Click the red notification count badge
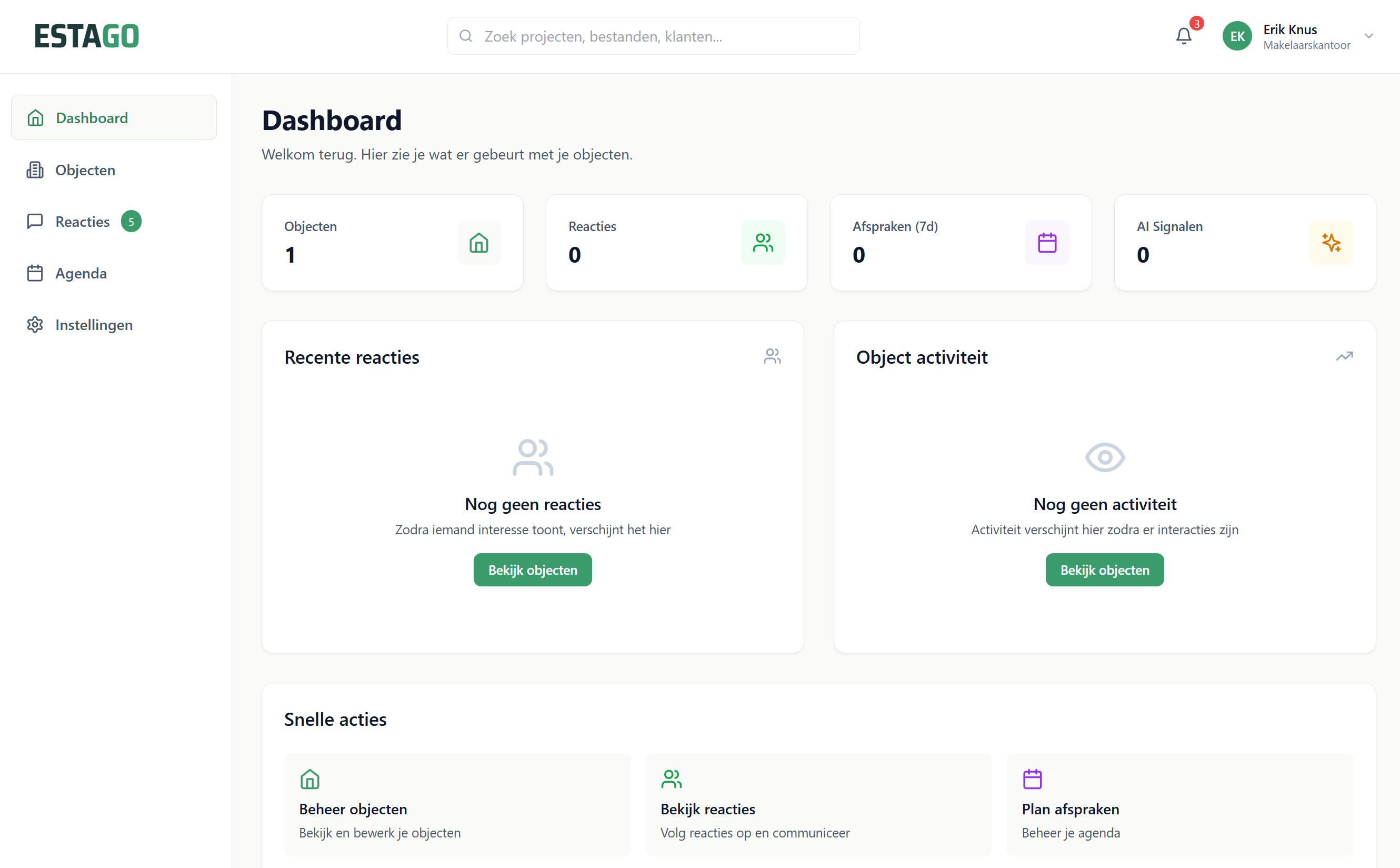This screenshot has width=1400, height=868. tap(1196, 24)
